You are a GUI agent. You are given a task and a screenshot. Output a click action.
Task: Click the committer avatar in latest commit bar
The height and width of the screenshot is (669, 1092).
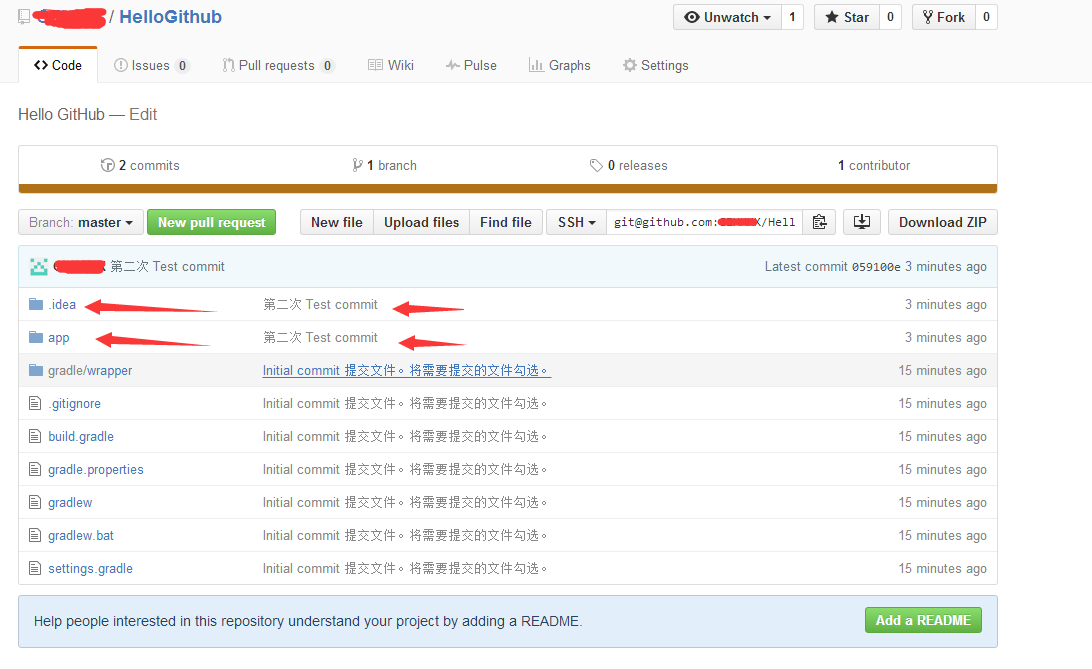click(39, 267)
